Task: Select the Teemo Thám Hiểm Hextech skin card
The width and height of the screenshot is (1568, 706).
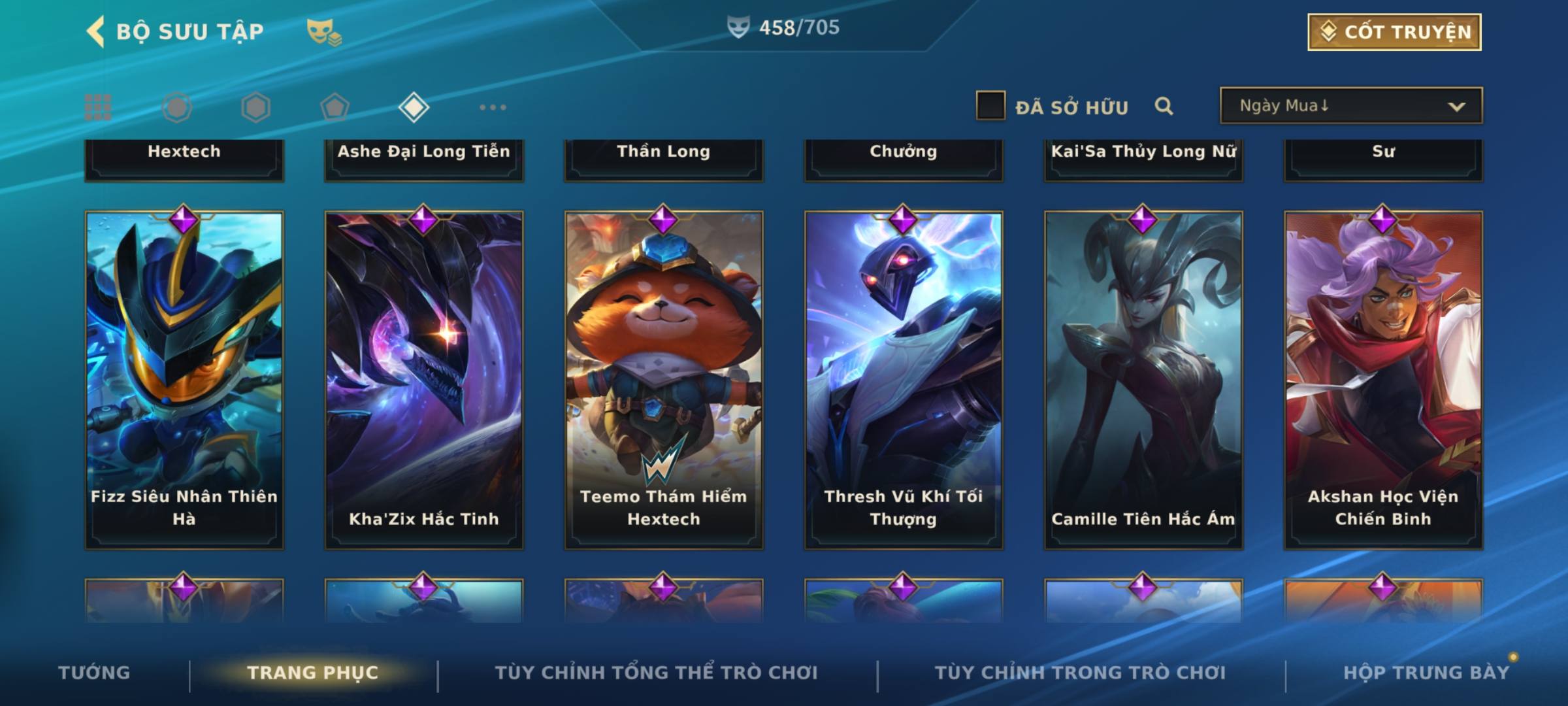Action: click(664, 379)
